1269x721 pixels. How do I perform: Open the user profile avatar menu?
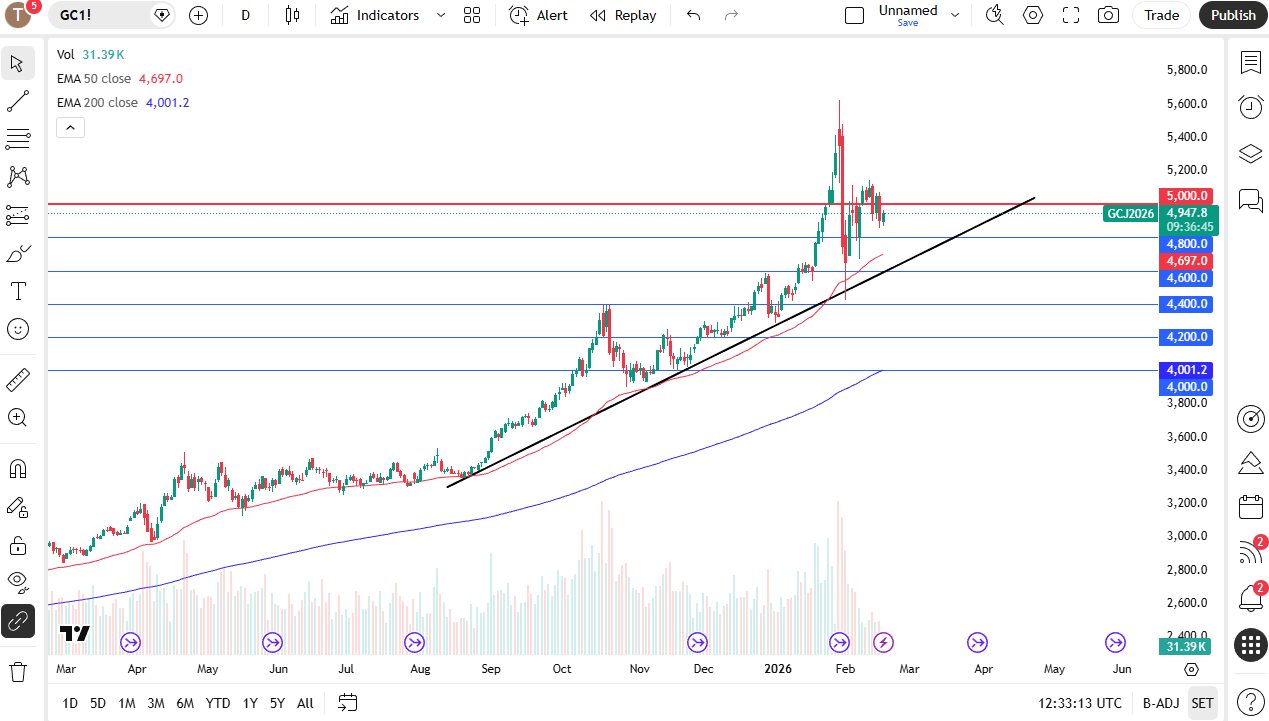(18, 15)
